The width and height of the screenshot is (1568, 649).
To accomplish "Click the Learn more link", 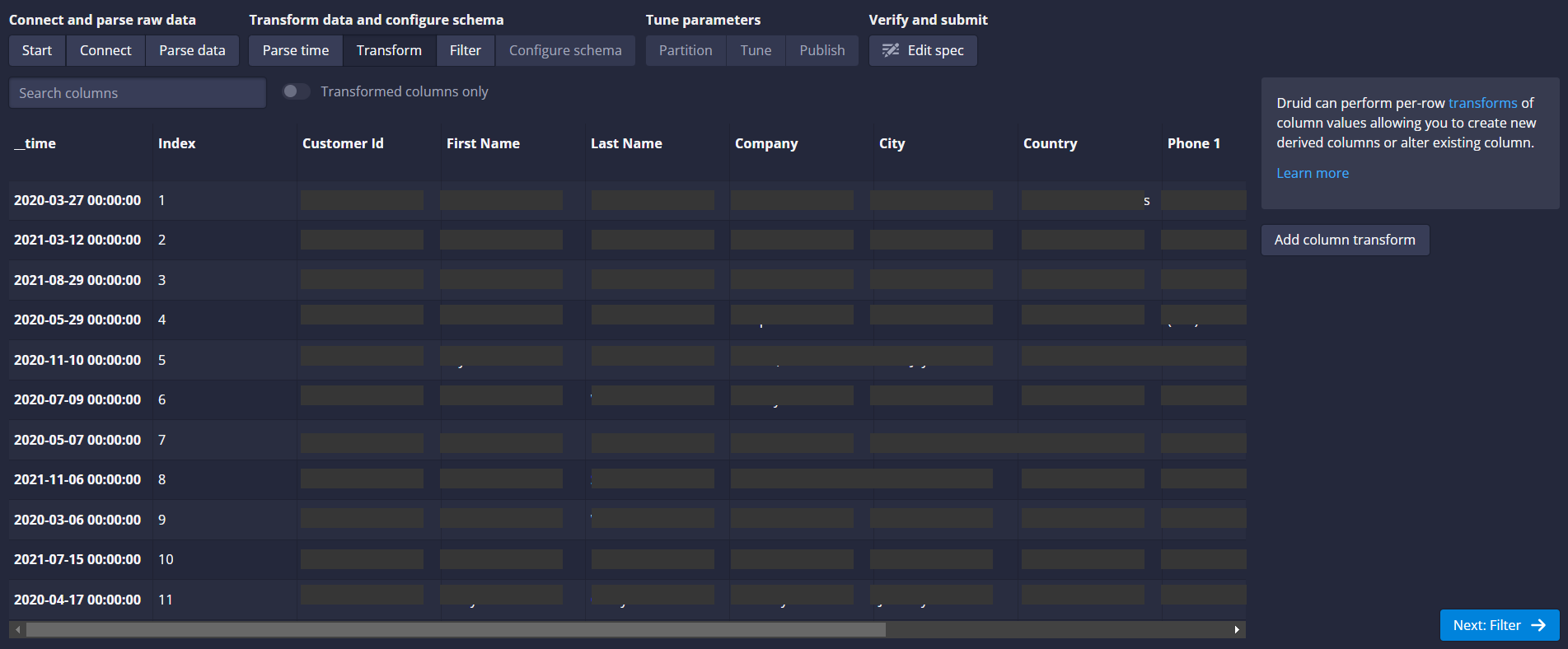I will 1313,173.
